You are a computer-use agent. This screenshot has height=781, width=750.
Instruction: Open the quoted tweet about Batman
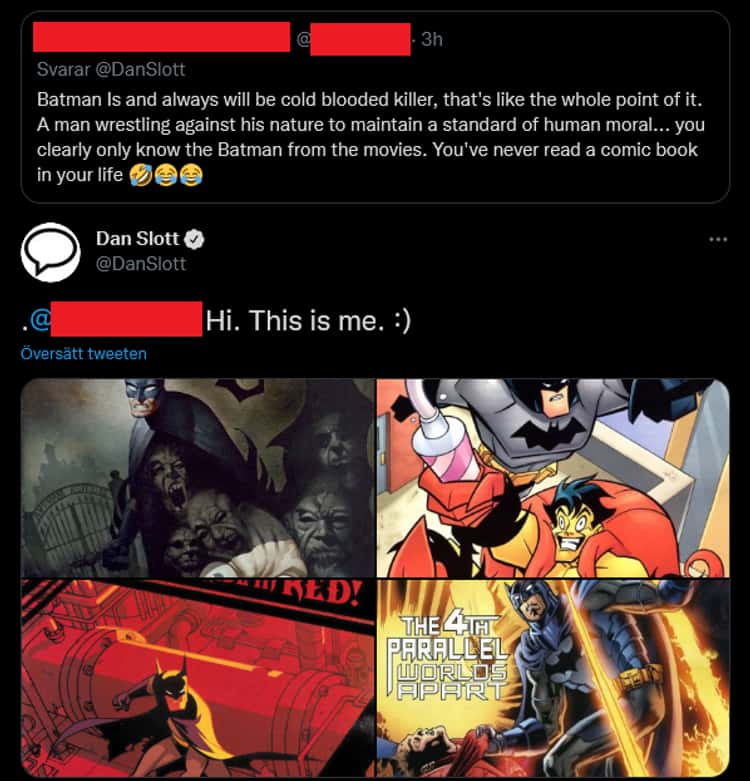[375, 107]
